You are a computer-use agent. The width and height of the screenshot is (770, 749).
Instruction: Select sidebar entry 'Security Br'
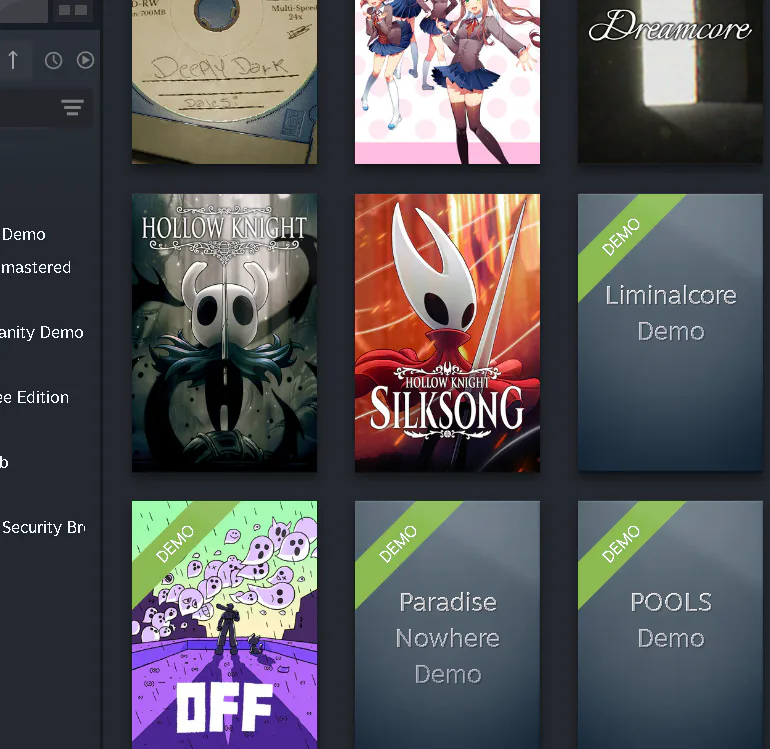(x=43, y=527)
